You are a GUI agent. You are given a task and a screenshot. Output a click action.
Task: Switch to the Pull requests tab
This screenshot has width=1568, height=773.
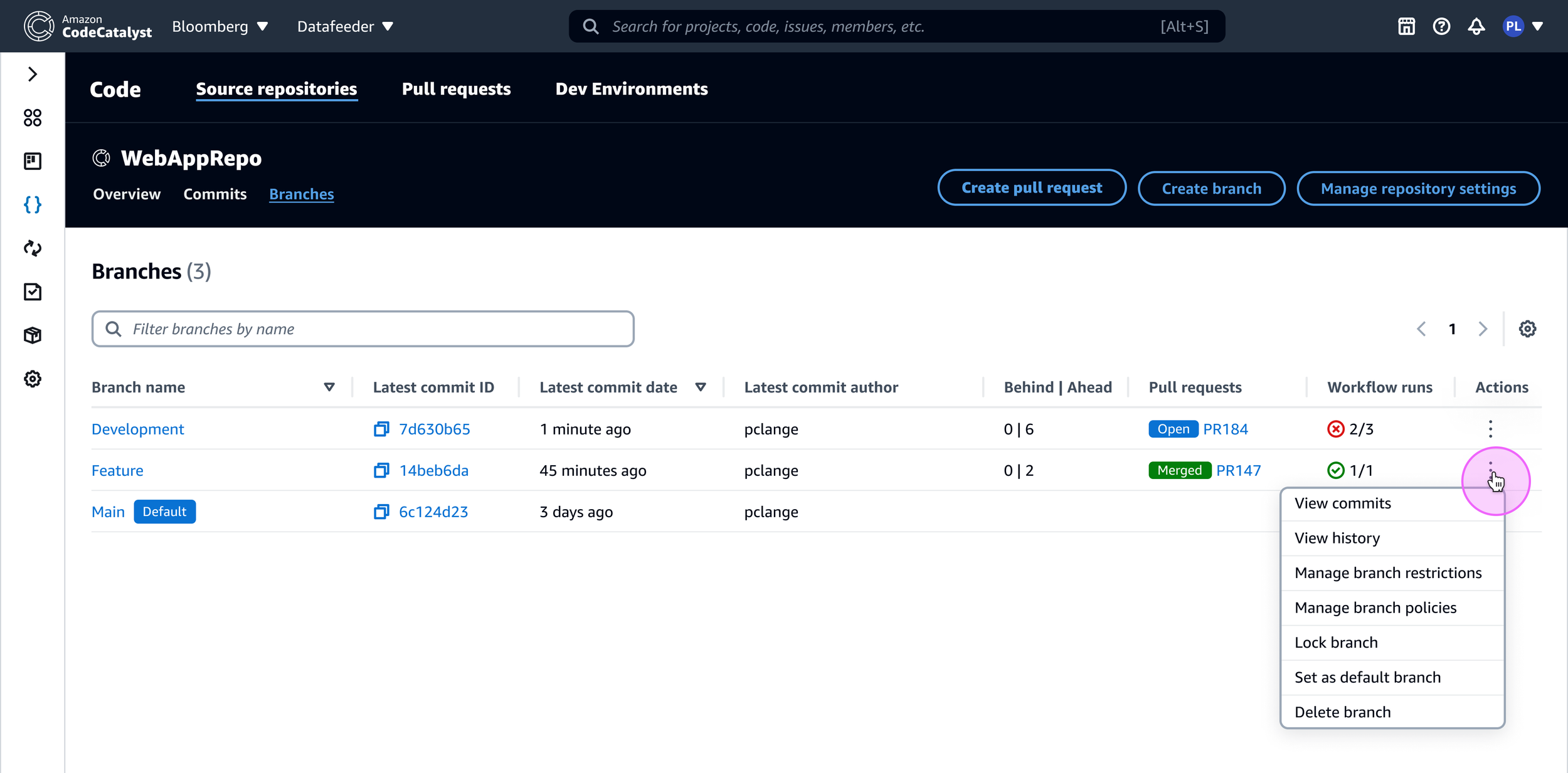click(x=456, y=89)
